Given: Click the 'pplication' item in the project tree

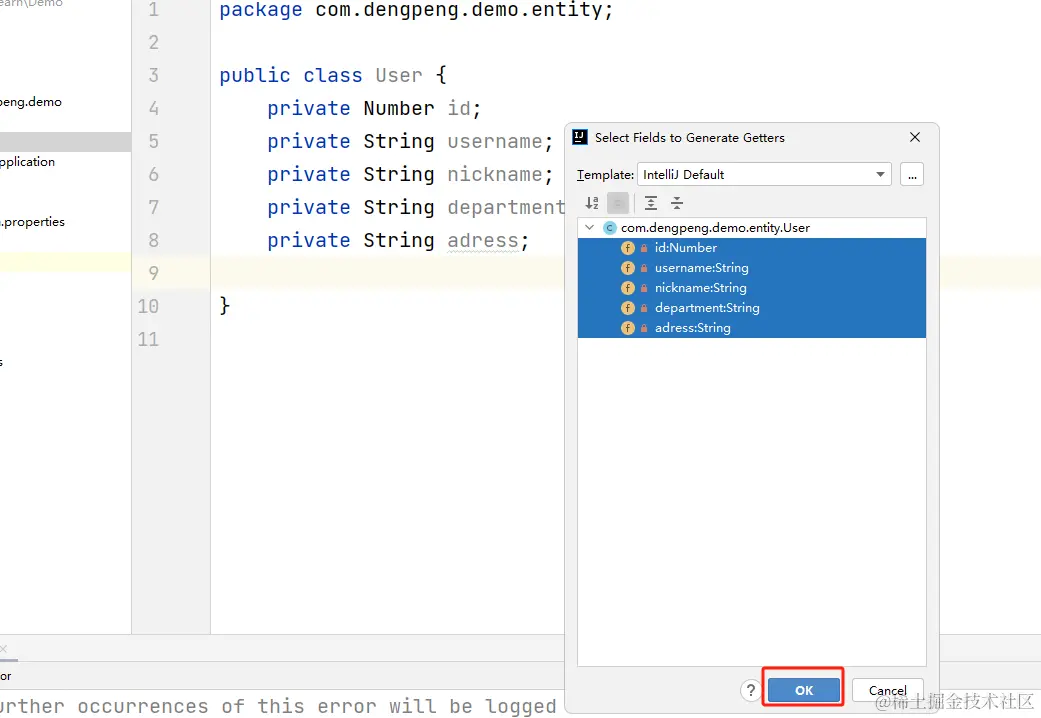Looking at the screenshot, I should [27, 162].
